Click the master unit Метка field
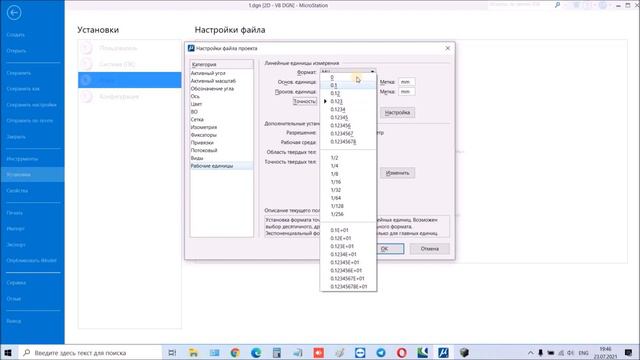Viewport: 640px width, 360px height. [x=407, y=82]
